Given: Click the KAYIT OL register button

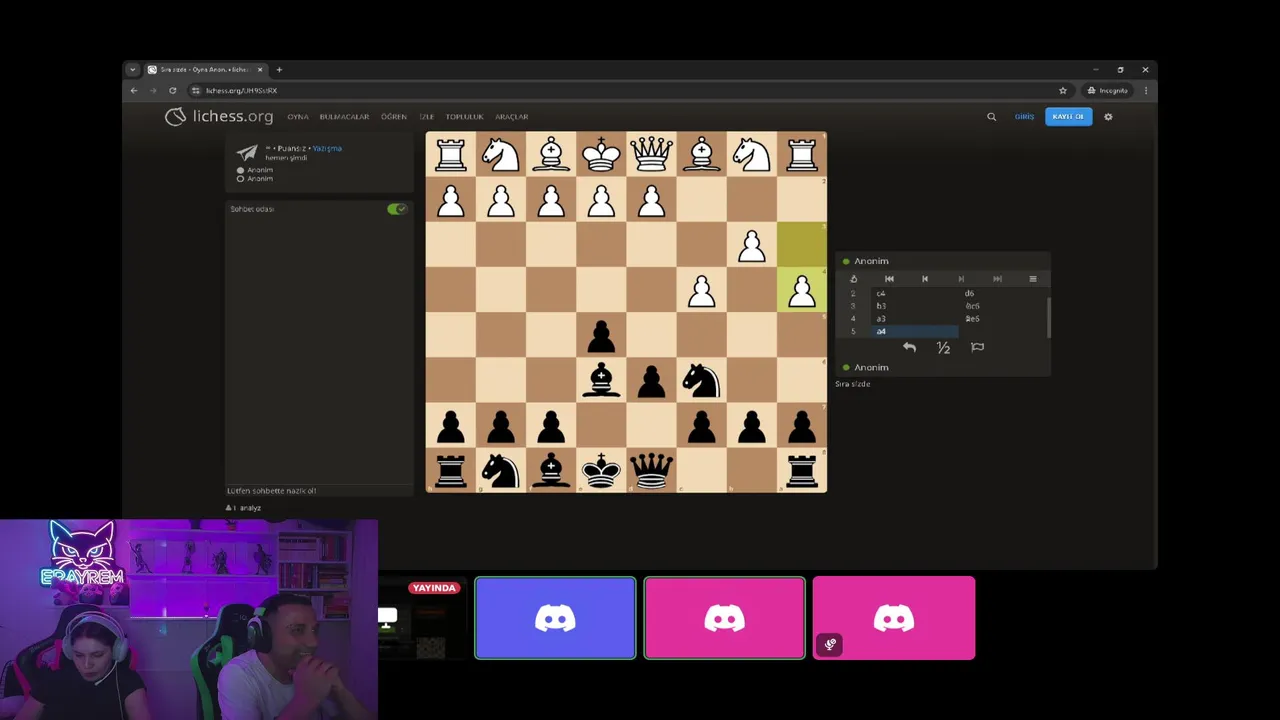Looking at the screenshot, I should tap(1068, 117).
